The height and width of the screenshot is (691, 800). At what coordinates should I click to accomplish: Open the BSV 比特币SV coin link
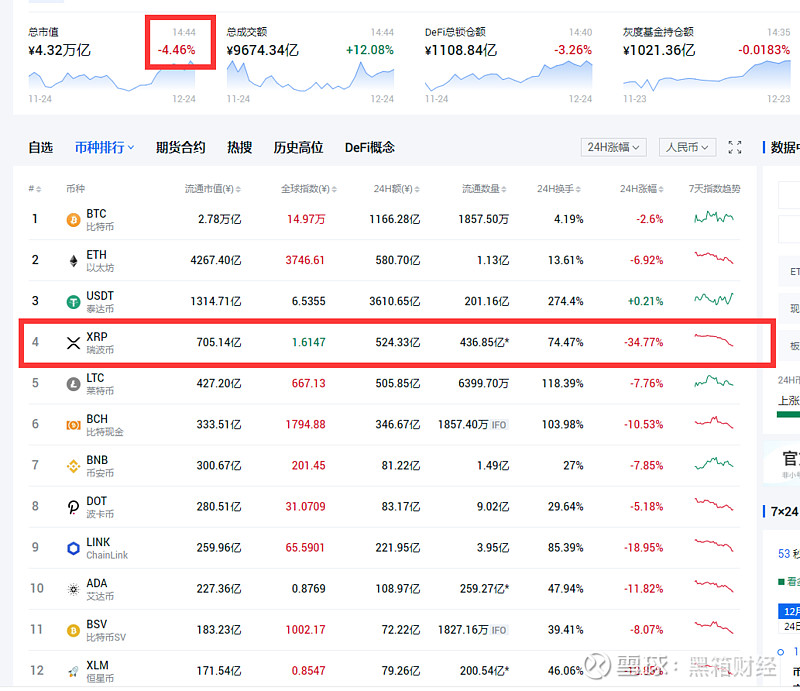[106, 630]
